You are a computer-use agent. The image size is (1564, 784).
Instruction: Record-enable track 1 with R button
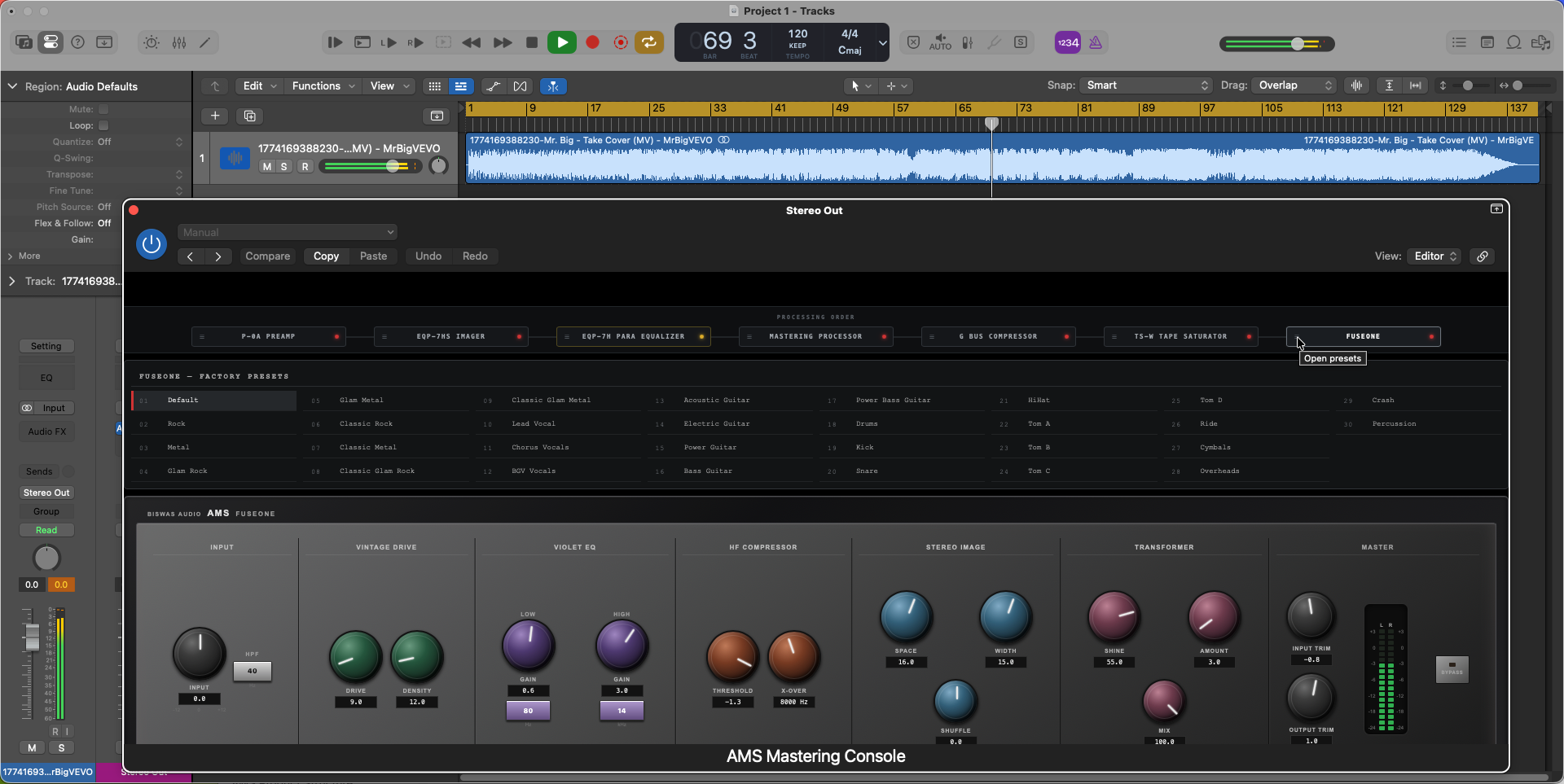(x=305, y=166)
